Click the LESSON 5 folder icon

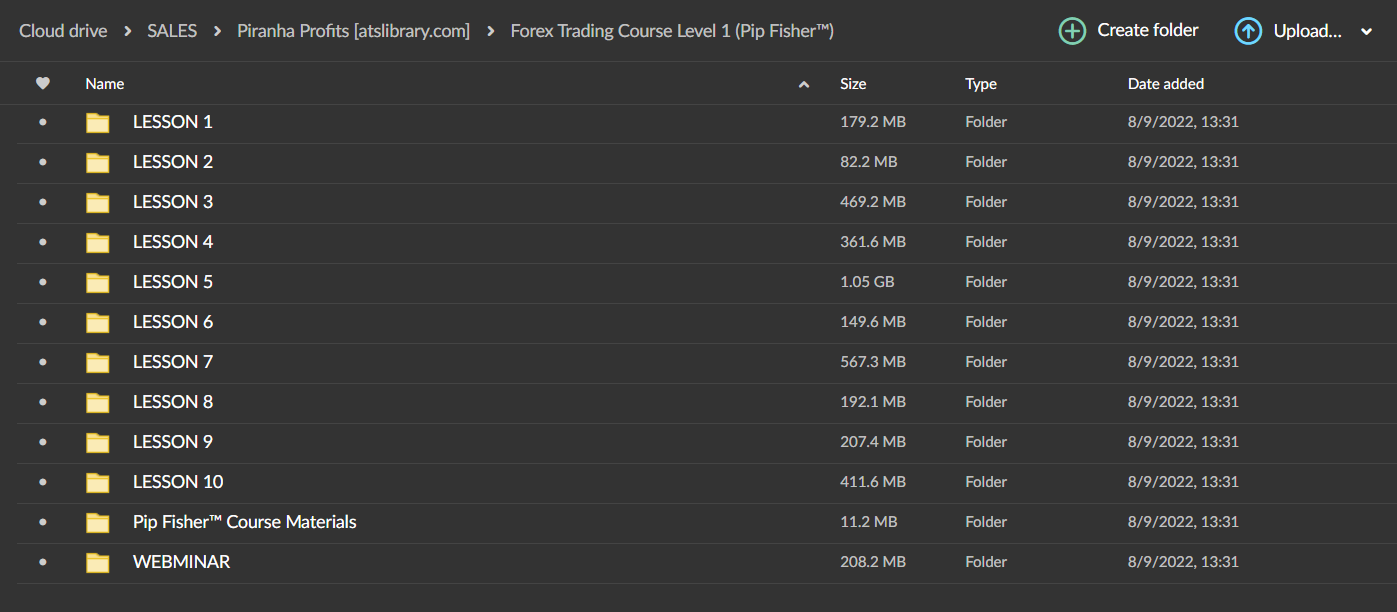point(97,283)
